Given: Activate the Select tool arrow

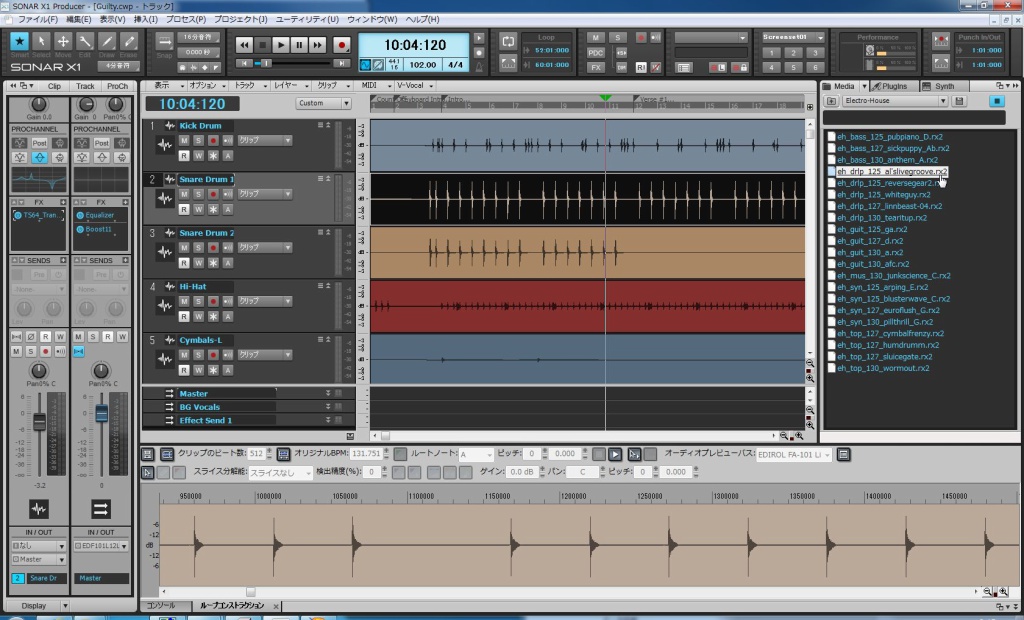Looking at the screenshot, I should point(41,42).
